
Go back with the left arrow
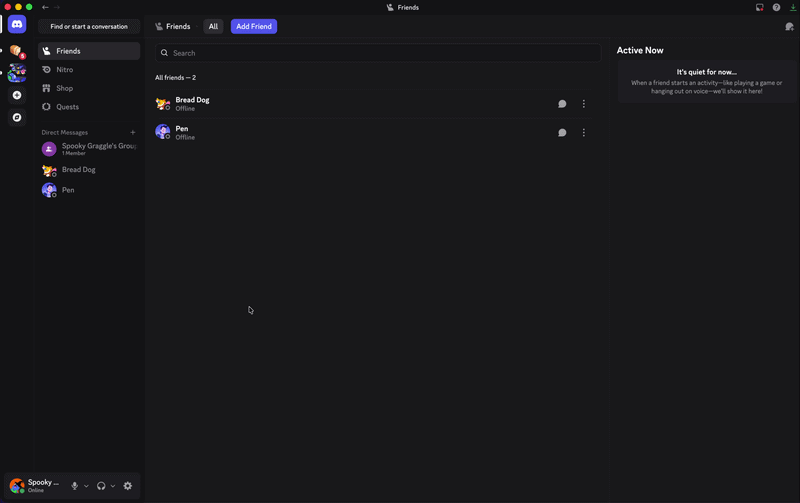pos(45,7)
